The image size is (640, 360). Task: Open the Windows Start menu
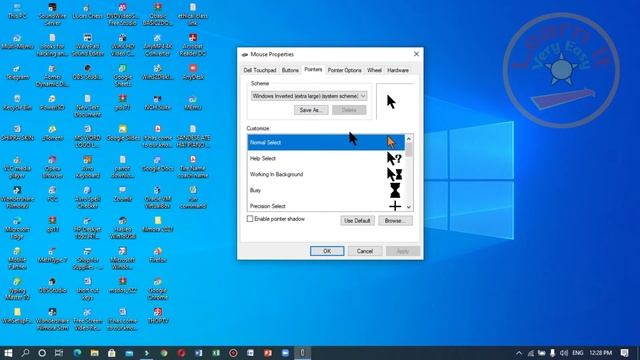(x=8, y=353)
